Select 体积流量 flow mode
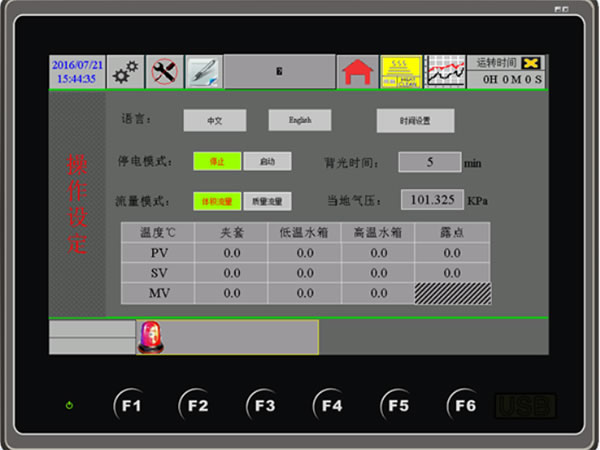This screenshot has width=600, height=450. pyautogui.click(x=217, y=201)
